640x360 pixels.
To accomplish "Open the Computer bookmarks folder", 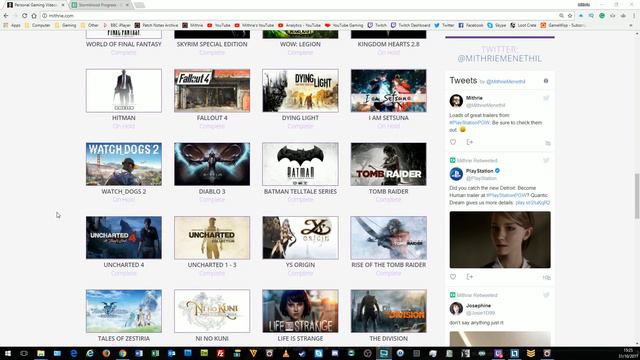I will (x=38, y=25).
